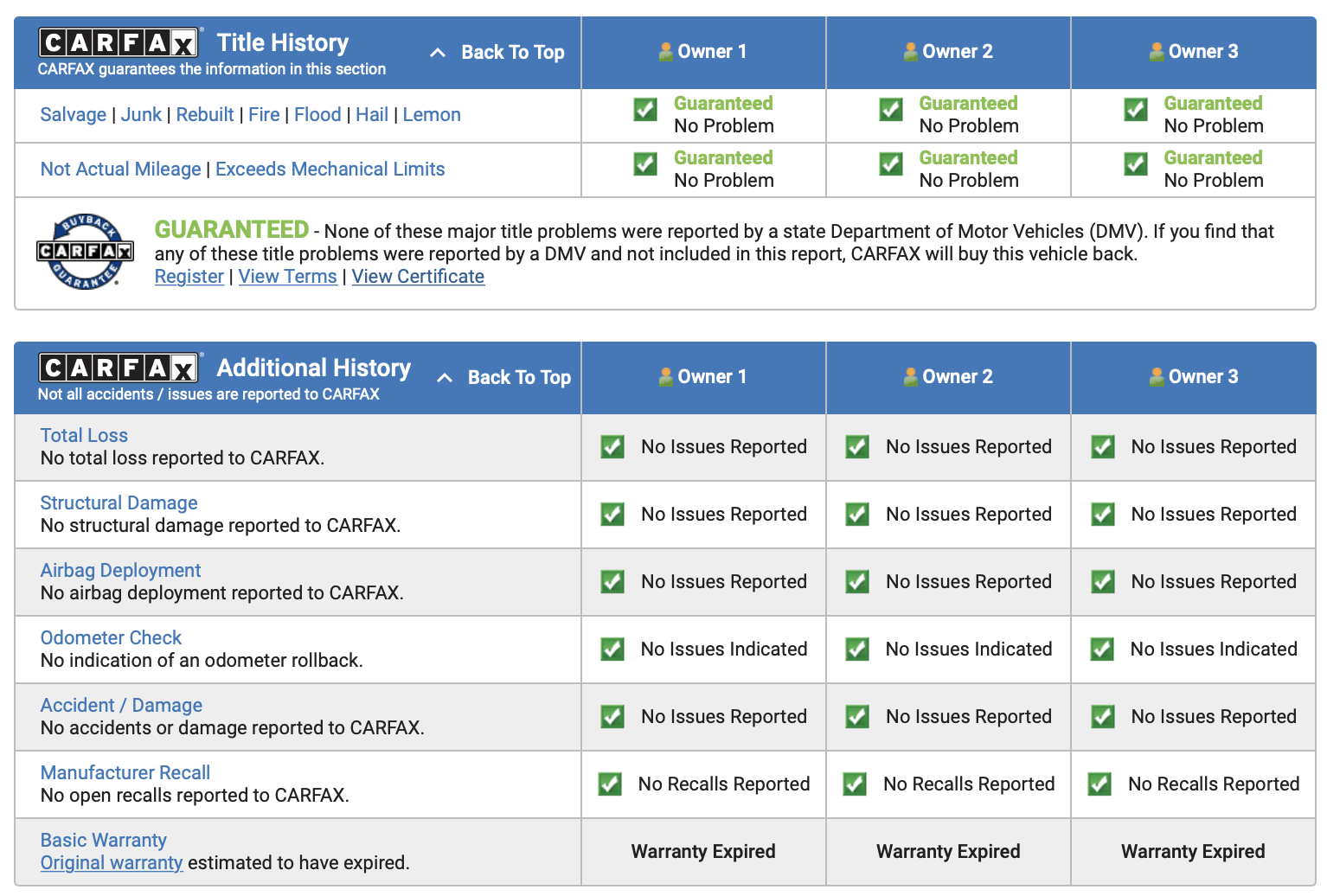Open the Manufacturer Recall link
Viewport: 1327px width, 896px height.
point(125,772)
